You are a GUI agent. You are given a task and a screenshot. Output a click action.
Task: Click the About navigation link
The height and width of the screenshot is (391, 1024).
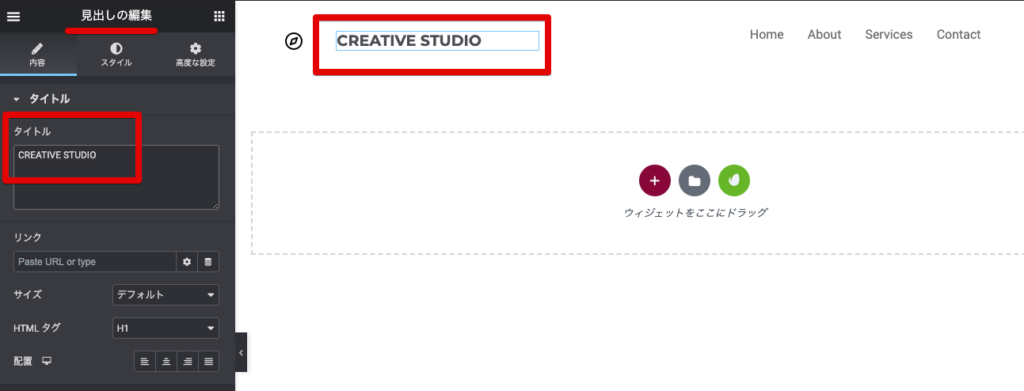click(x=824, y=35)
